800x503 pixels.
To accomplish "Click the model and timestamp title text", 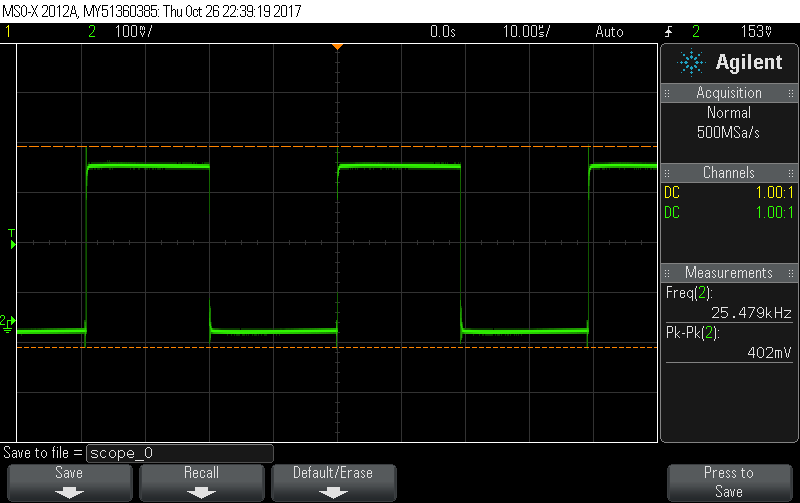I will [152, 11].
